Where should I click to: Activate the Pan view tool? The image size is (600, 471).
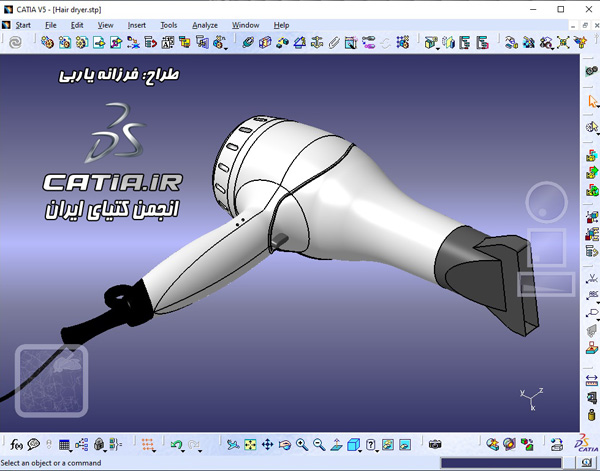(267, 445)
